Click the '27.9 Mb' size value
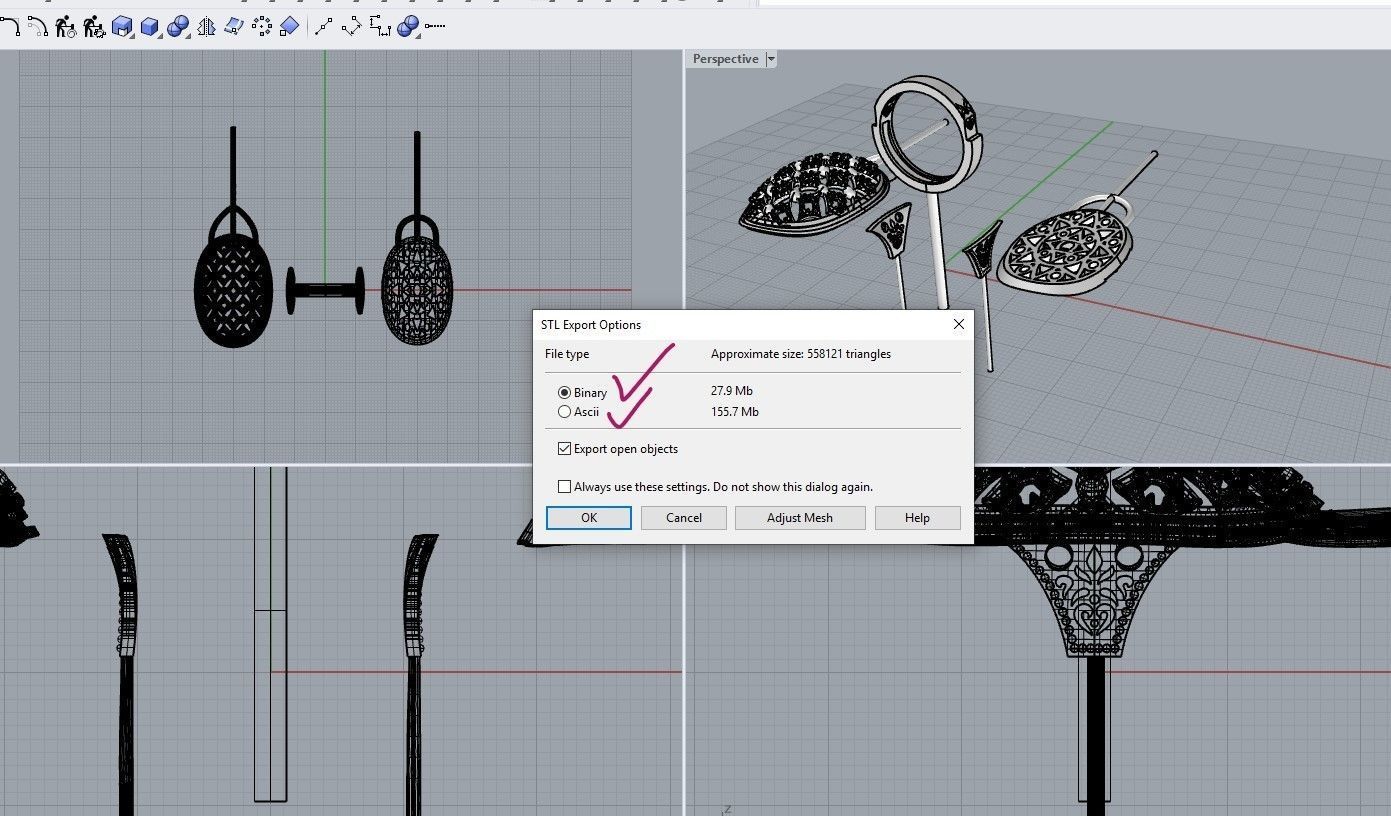The width and height of the screenshot is (1391, 816). point(732,391)
